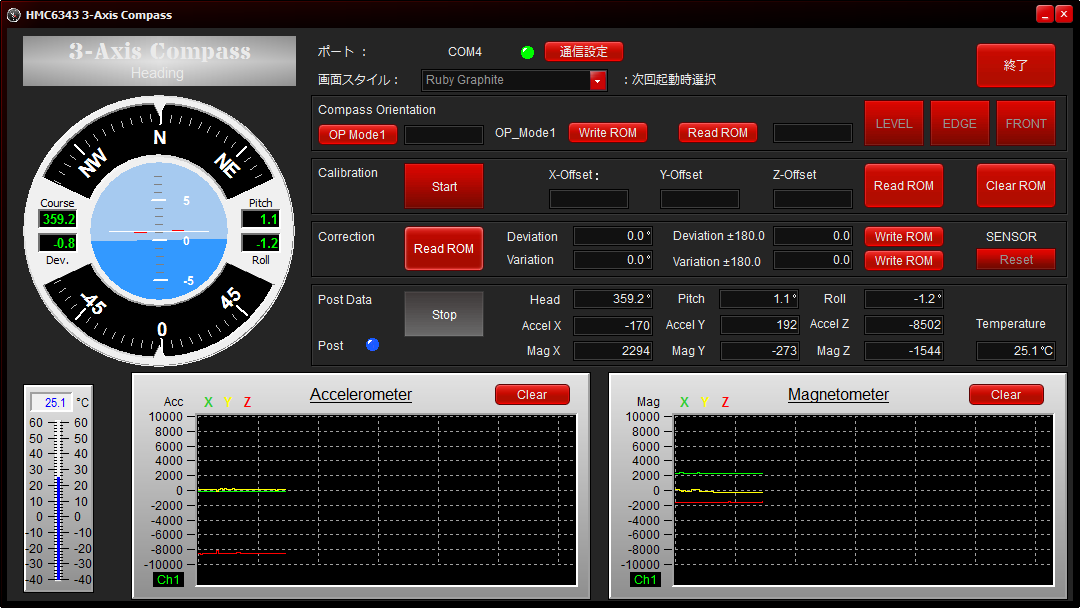Screen dimensions: 1080x608
Task: Click the 25.1 readout above the thermometer
Action: pyautogui.click(x=52, y=402)
